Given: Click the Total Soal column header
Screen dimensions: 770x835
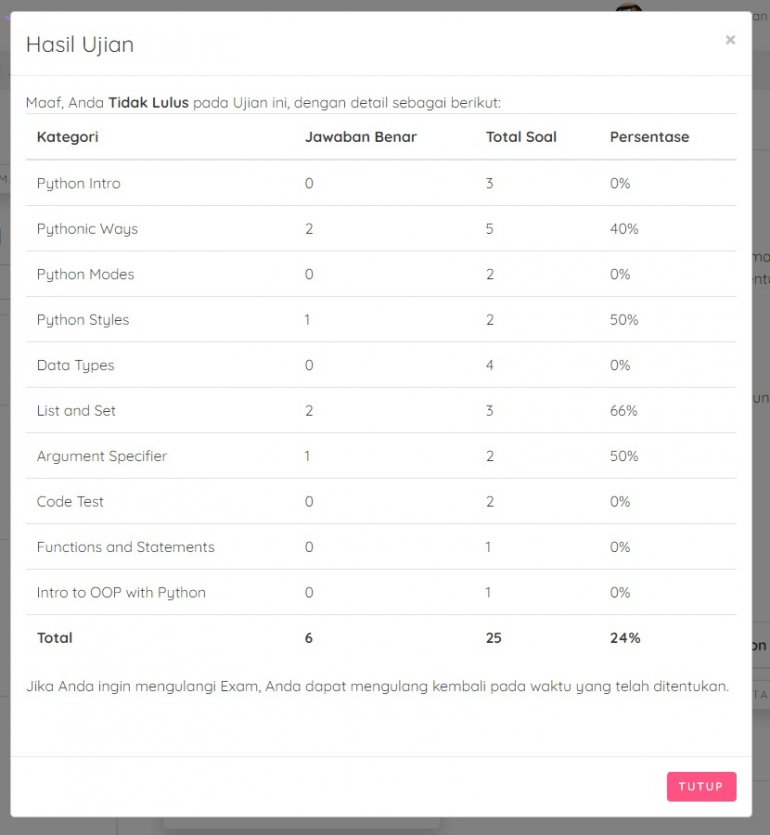Looking at the screenshot, I should pos(521,137).
